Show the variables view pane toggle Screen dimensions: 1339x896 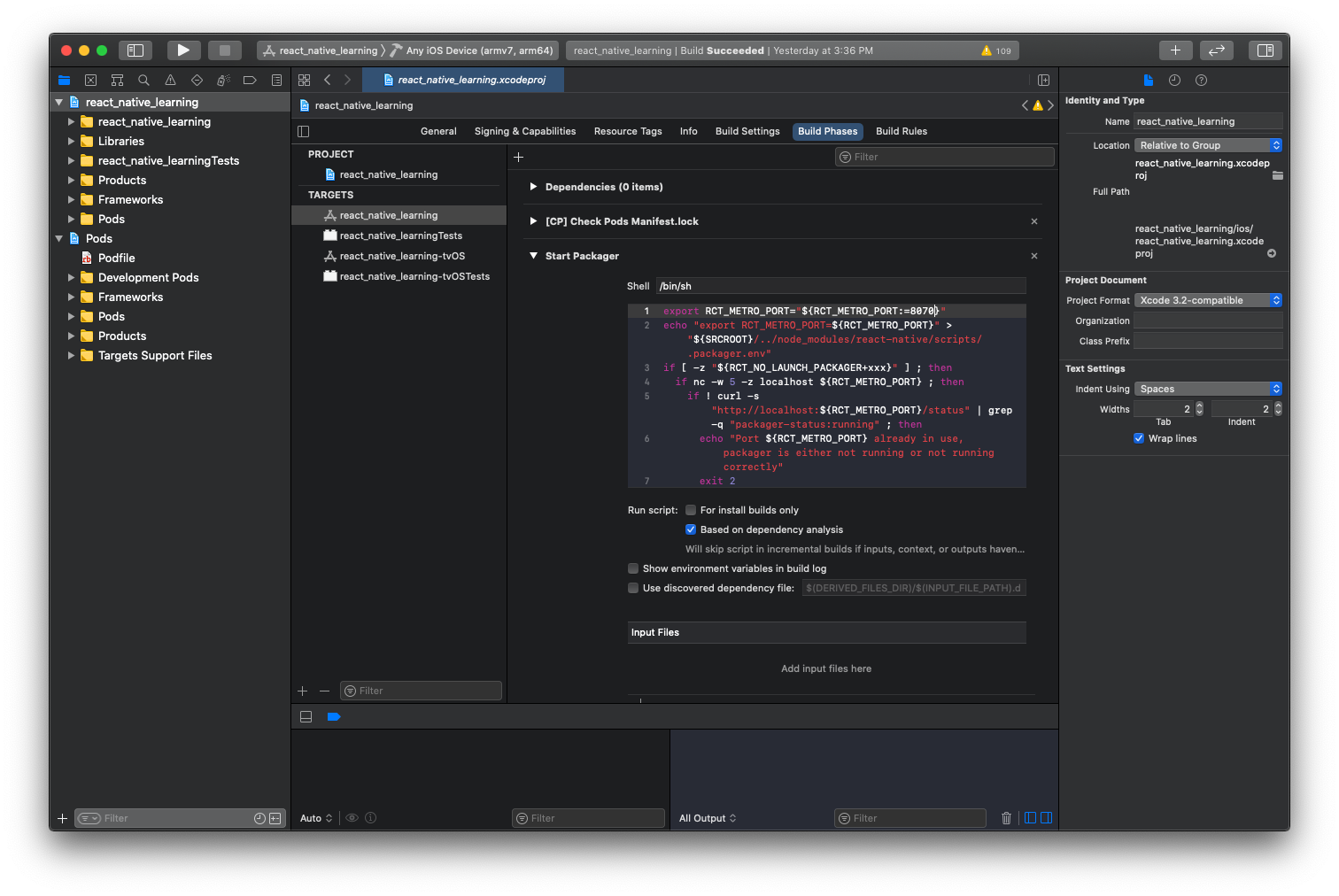pos(1030,818)
